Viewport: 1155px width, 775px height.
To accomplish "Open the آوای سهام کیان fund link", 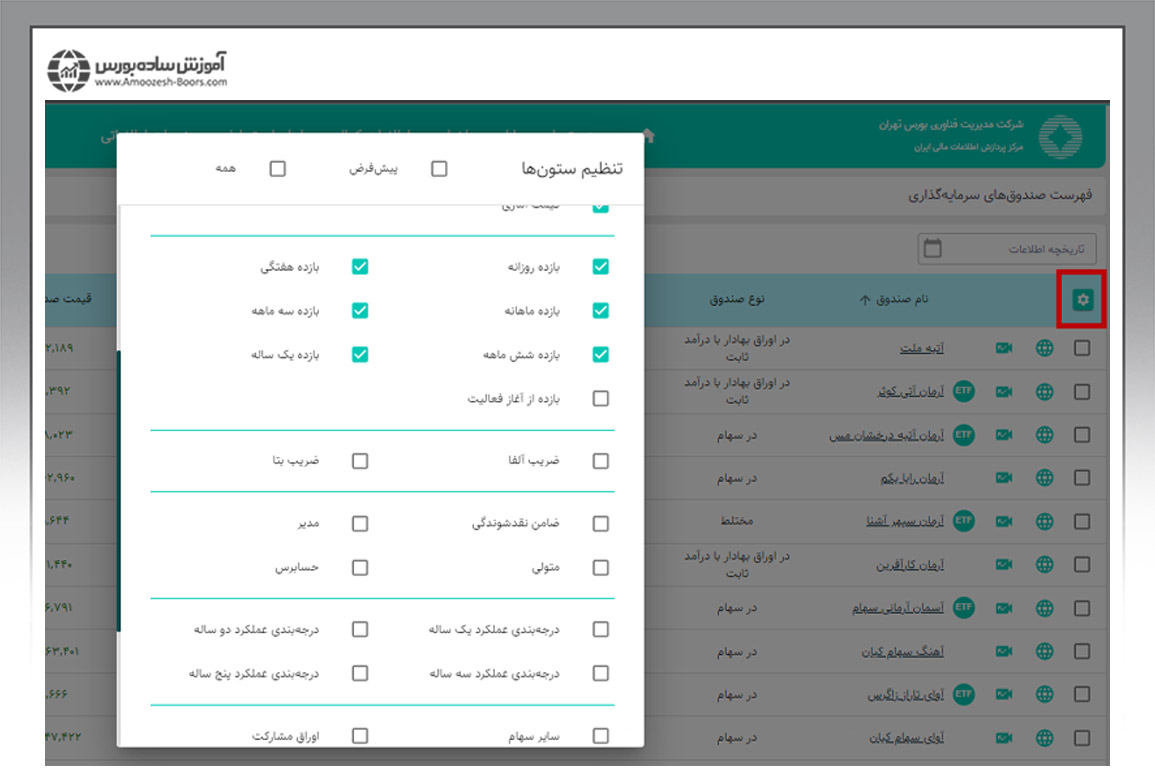I will (903, 738).
